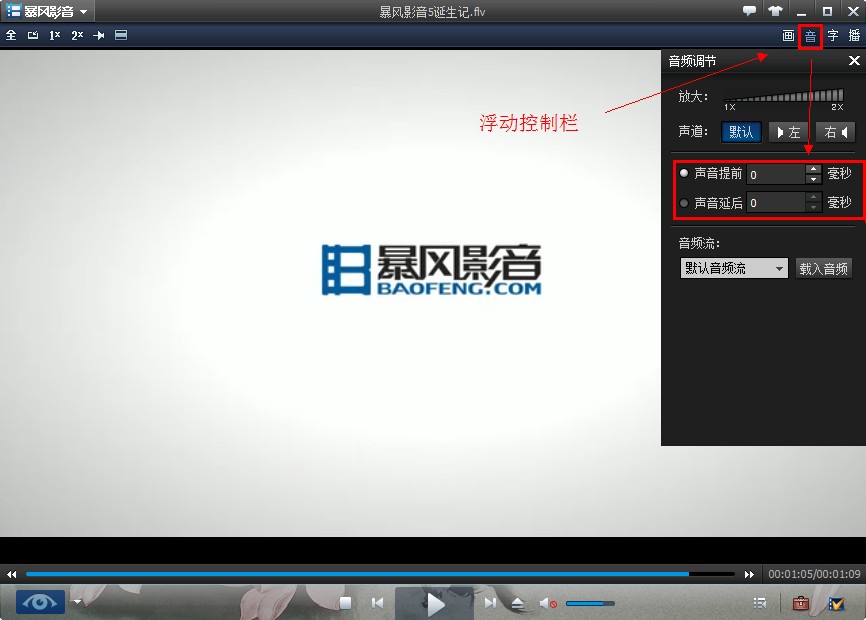Click the speech bubble feedback icon
The height and width of the screenshot is (620, 866).
(x=749, y=10)
